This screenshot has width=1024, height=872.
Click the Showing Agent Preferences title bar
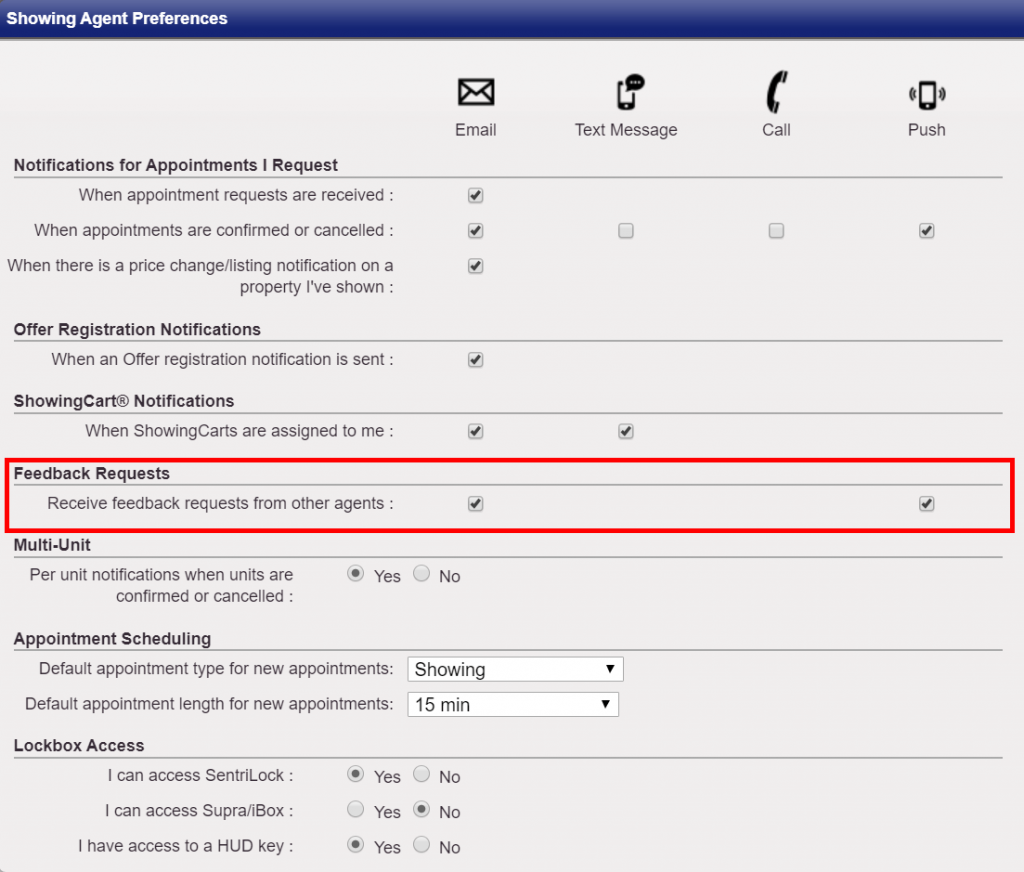pos(512,19)
